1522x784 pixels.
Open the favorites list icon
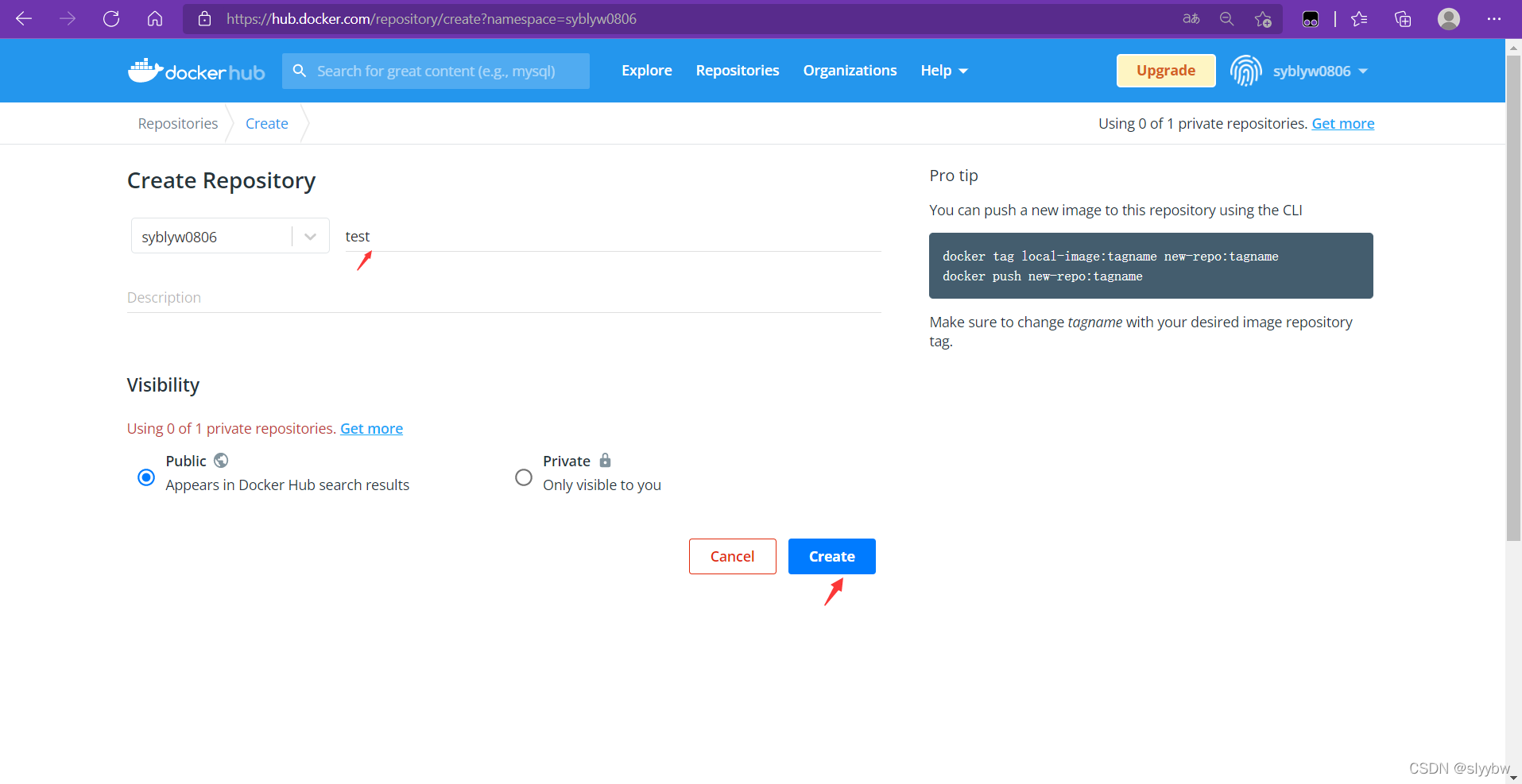pyautogui.click(x=1359, y=18)
